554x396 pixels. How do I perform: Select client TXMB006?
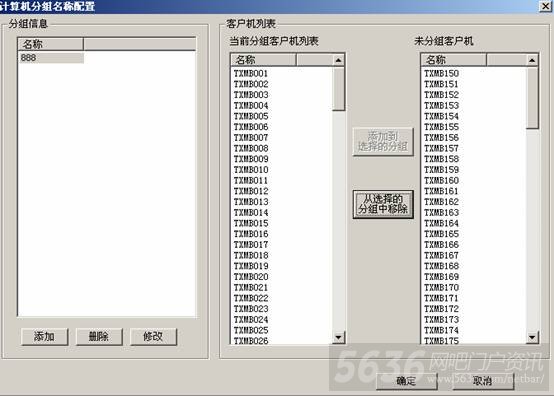pos(251,127)
